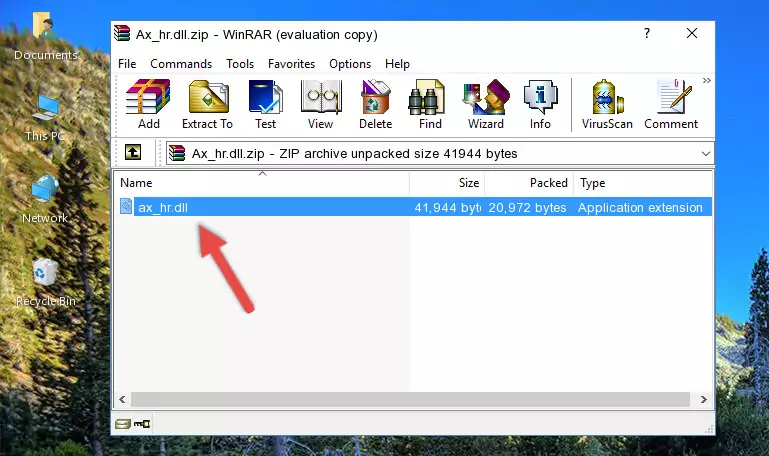Click the Comment toolbar icon
This screenshot has width=769, height=456.
click(x=671, y=104)
